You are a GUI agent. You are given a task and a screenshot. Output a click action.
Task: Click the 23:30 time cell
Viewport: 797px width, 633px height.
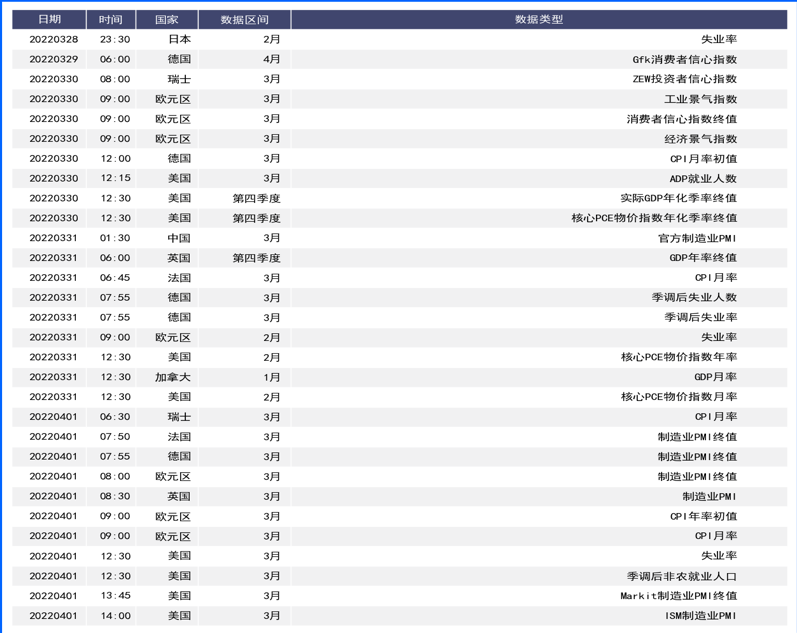point(115,39)
